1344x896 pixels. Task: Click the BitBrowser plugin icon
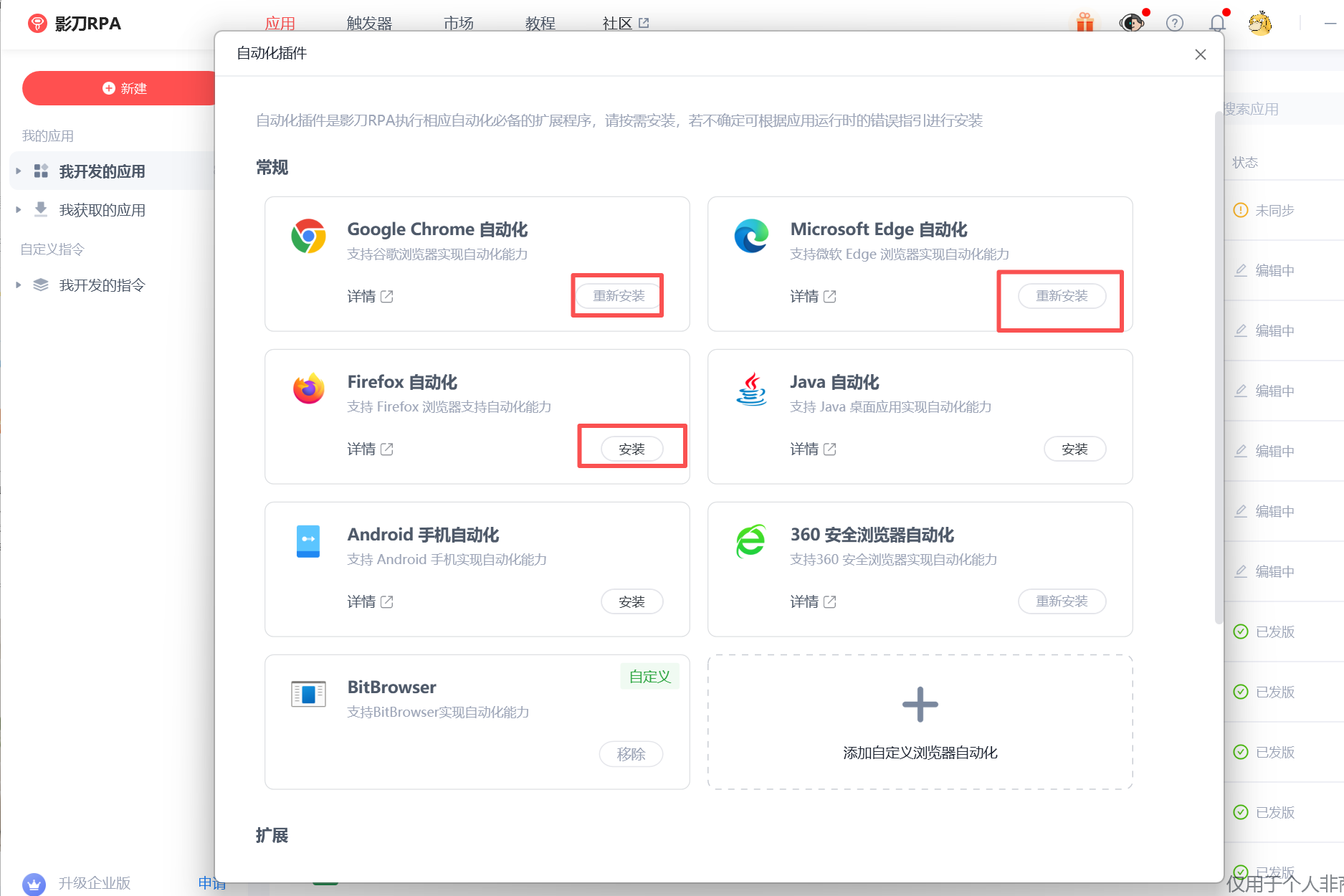(x=308, y=694)
